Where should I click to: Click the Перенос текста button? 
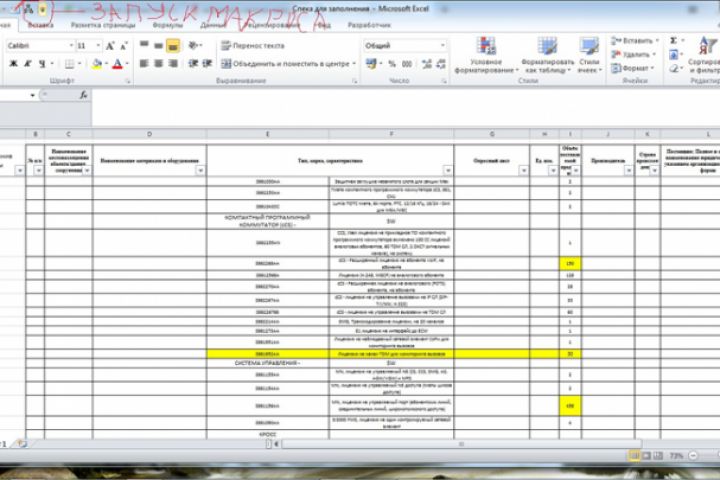point(253,45)
